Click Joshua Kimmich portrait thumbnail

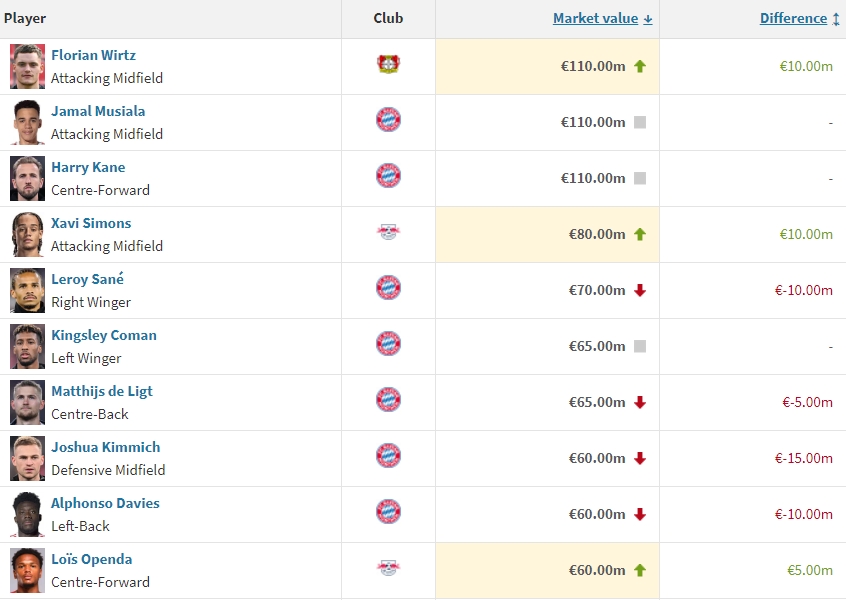point(28,458)
